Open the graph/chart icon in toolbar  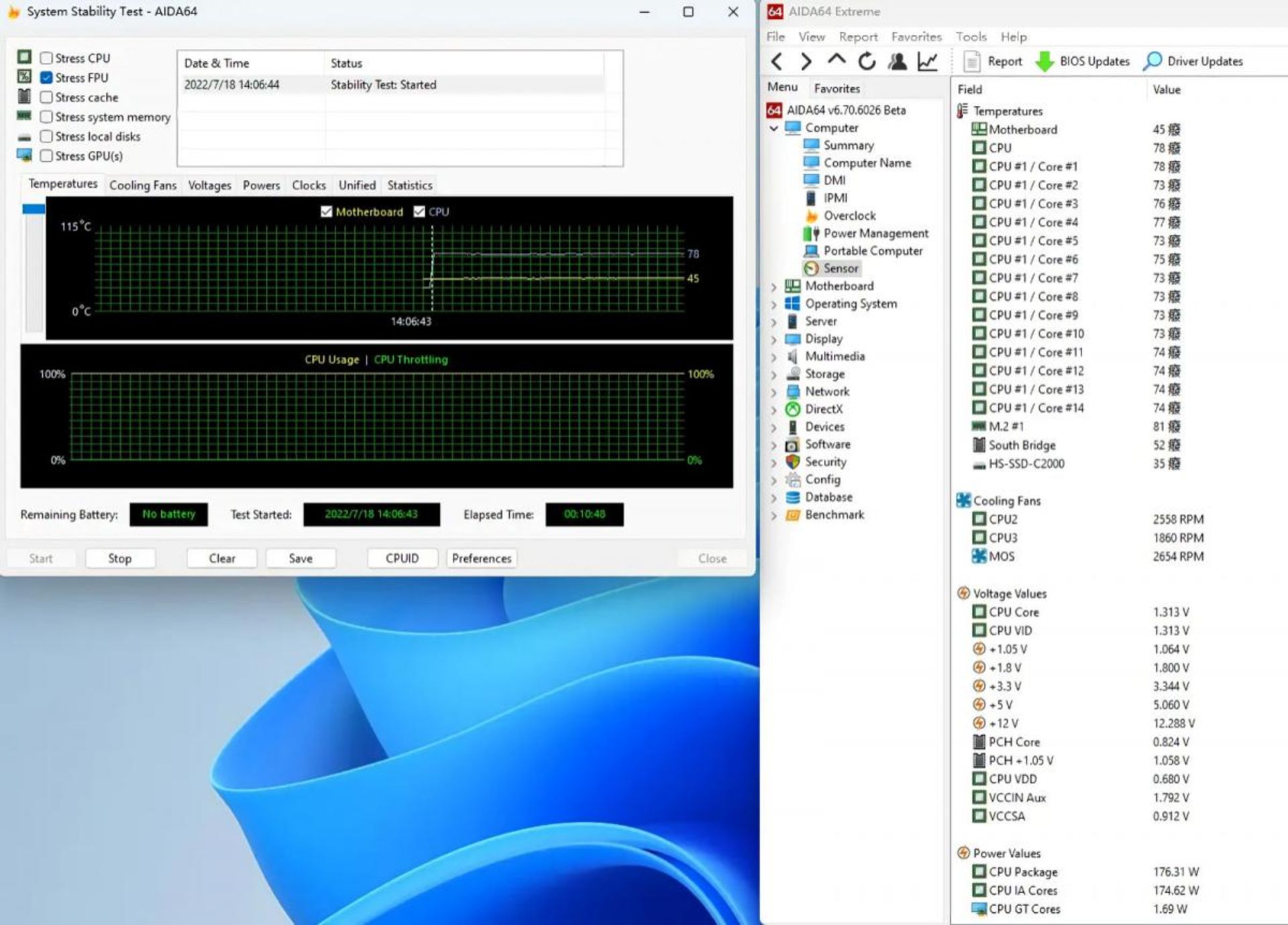[x=927, y=61]
